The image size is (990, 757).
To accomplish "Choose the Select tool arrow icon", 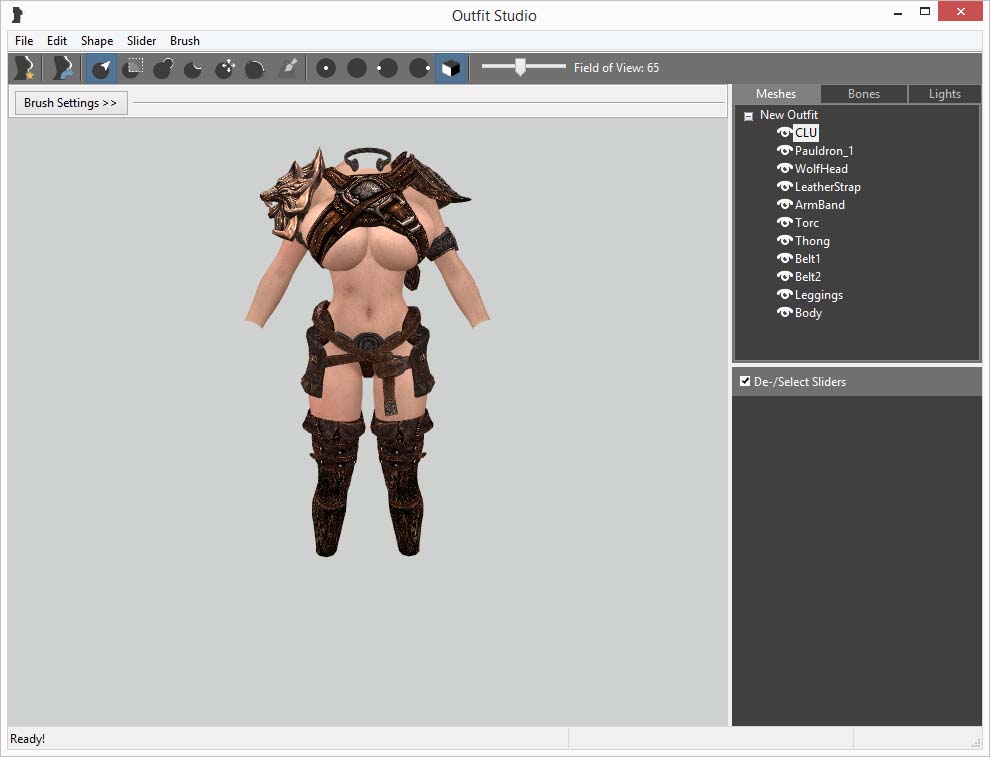I will point(101,68).
